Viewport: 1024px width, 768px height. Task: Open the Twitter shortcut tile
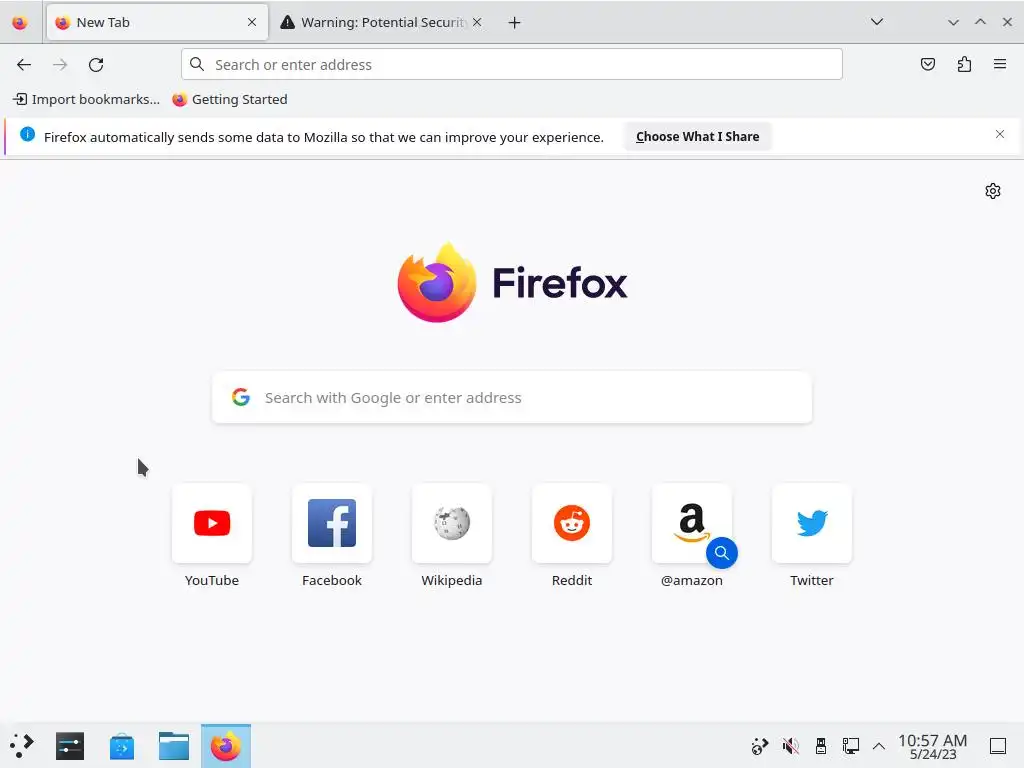812,523
